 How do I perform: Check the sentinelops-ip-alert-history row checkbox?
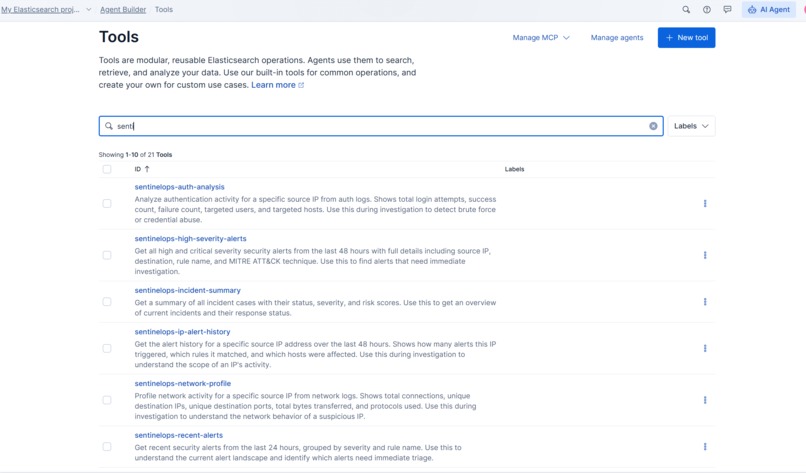click(107, 349)
